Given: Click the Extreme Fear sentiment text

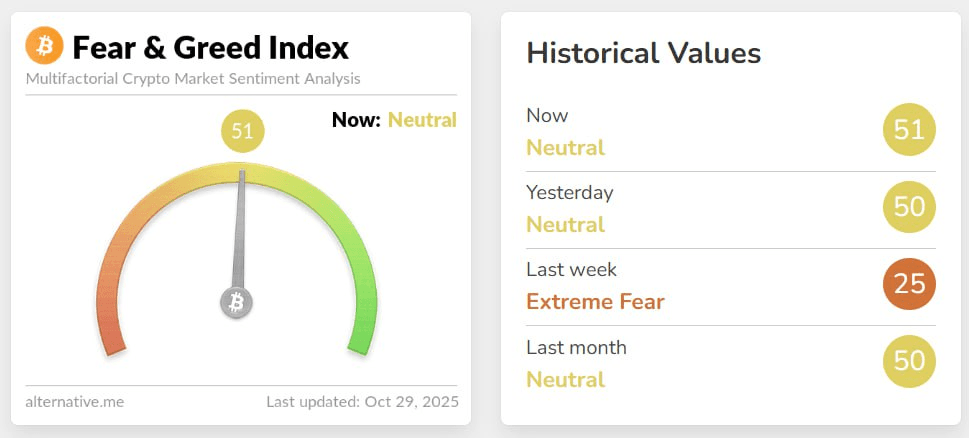Looking at the screenshot, I should pyautogui.click(x=595, y=301).
